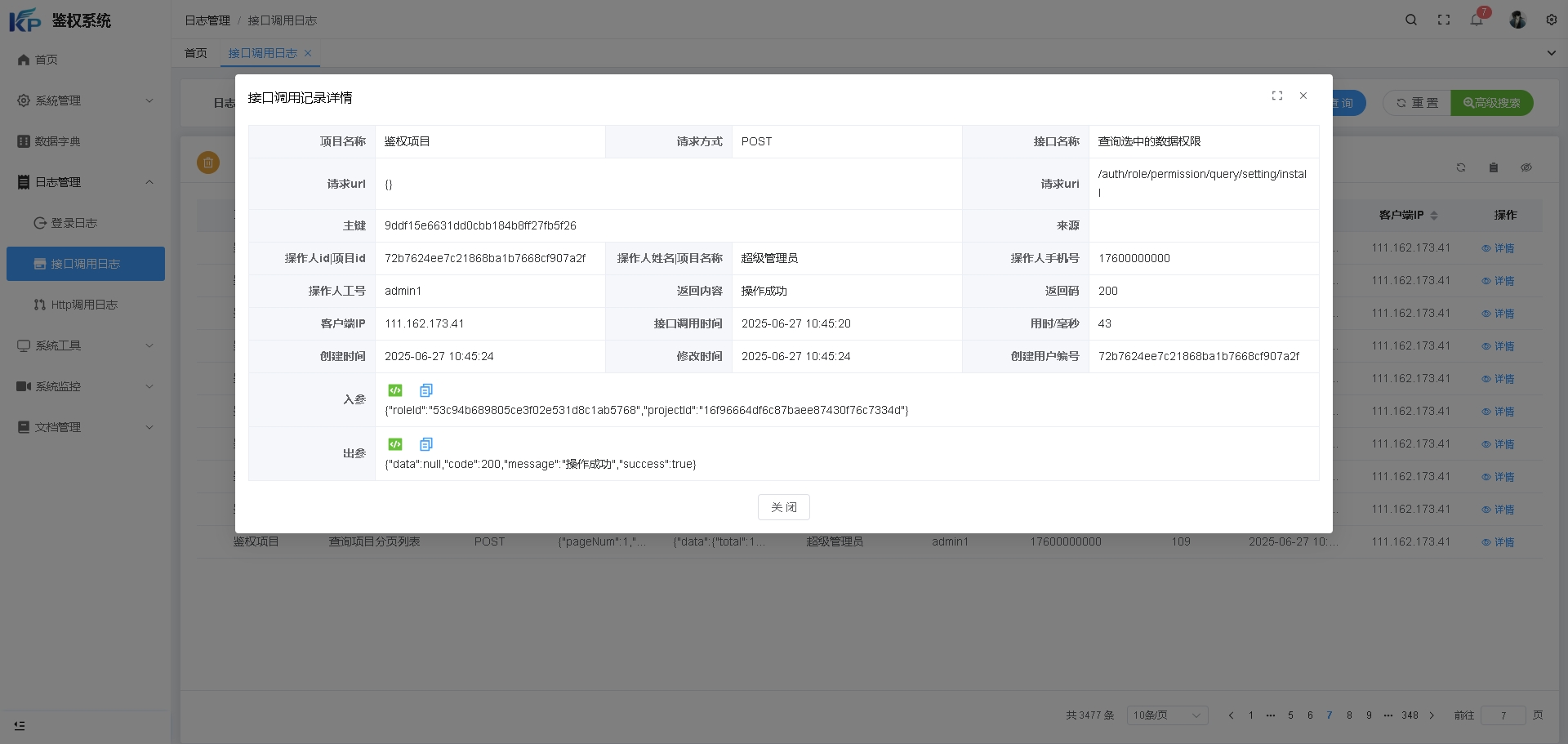Image resolution: width=1568 pixels, height=744 pixels.
Task: Click the 关闭 button
Action: (x=783, y=507)
